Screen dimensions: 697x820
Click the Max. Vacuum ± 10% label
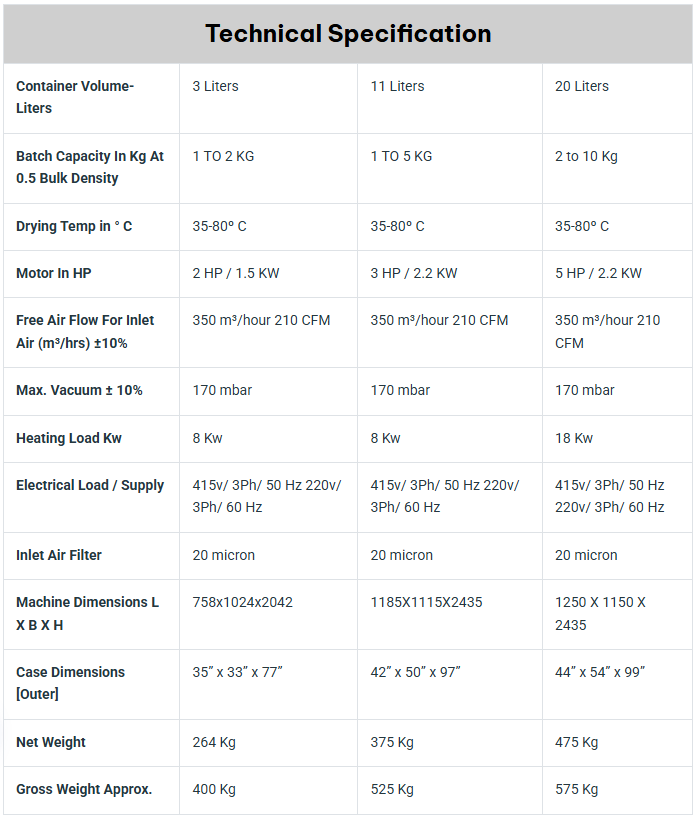[79, 390]
